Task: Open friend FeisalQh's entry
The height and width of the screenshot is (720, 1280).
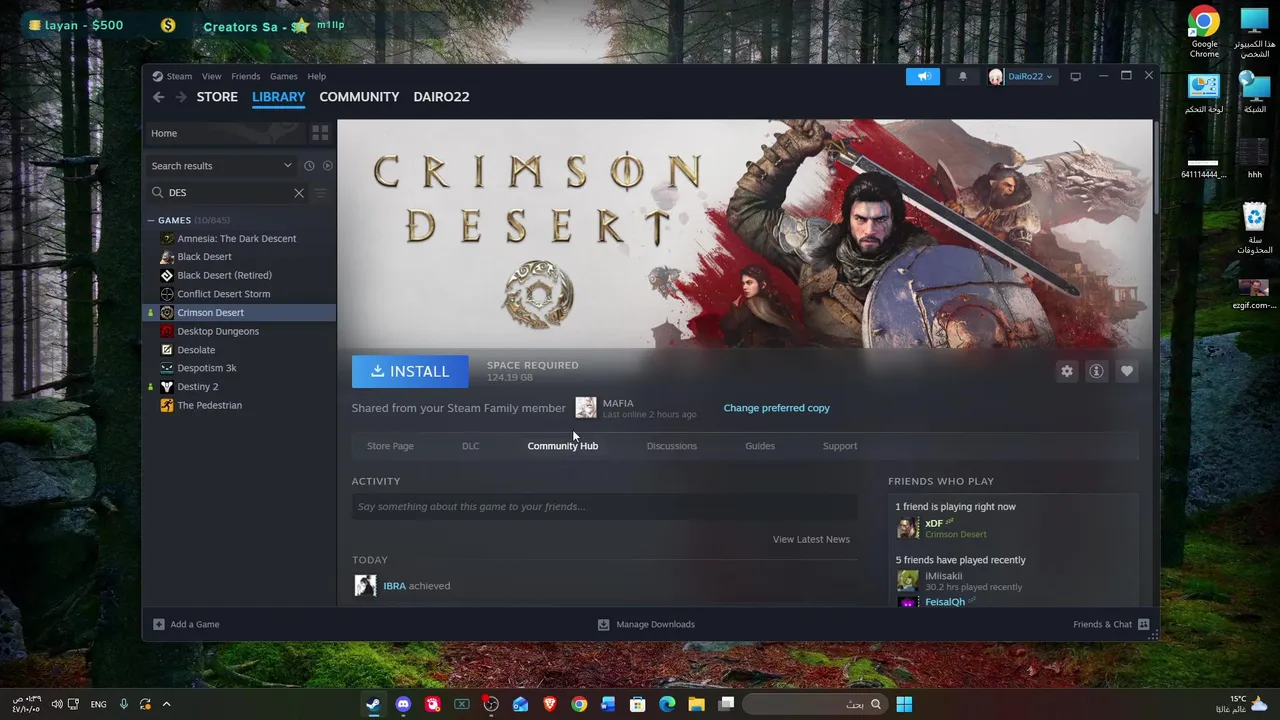Action: click(x=945, y=602)
